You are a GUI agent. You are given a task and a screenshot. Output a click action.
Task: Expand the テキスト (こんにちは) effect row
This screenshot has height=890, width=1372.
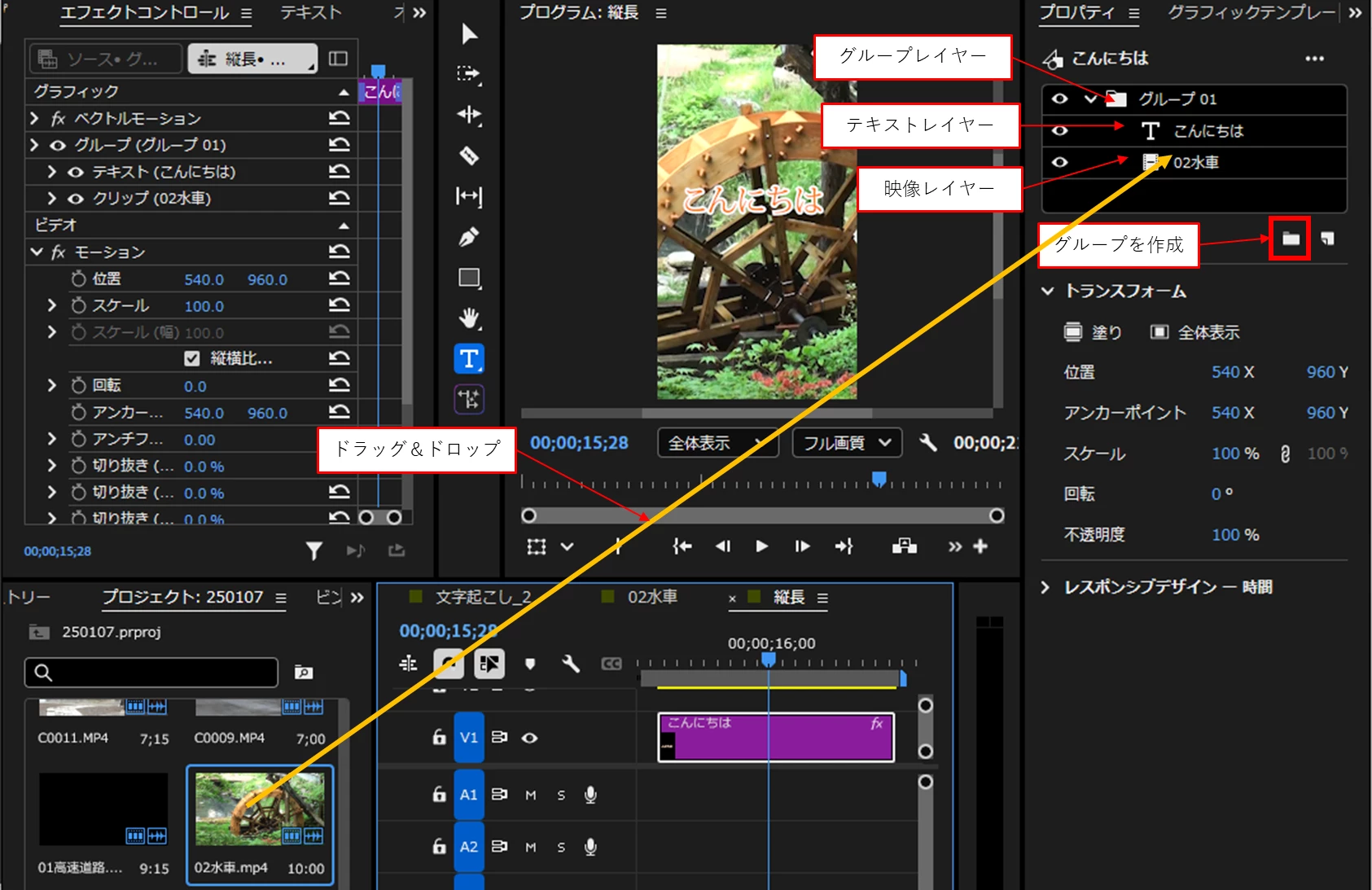52,172
